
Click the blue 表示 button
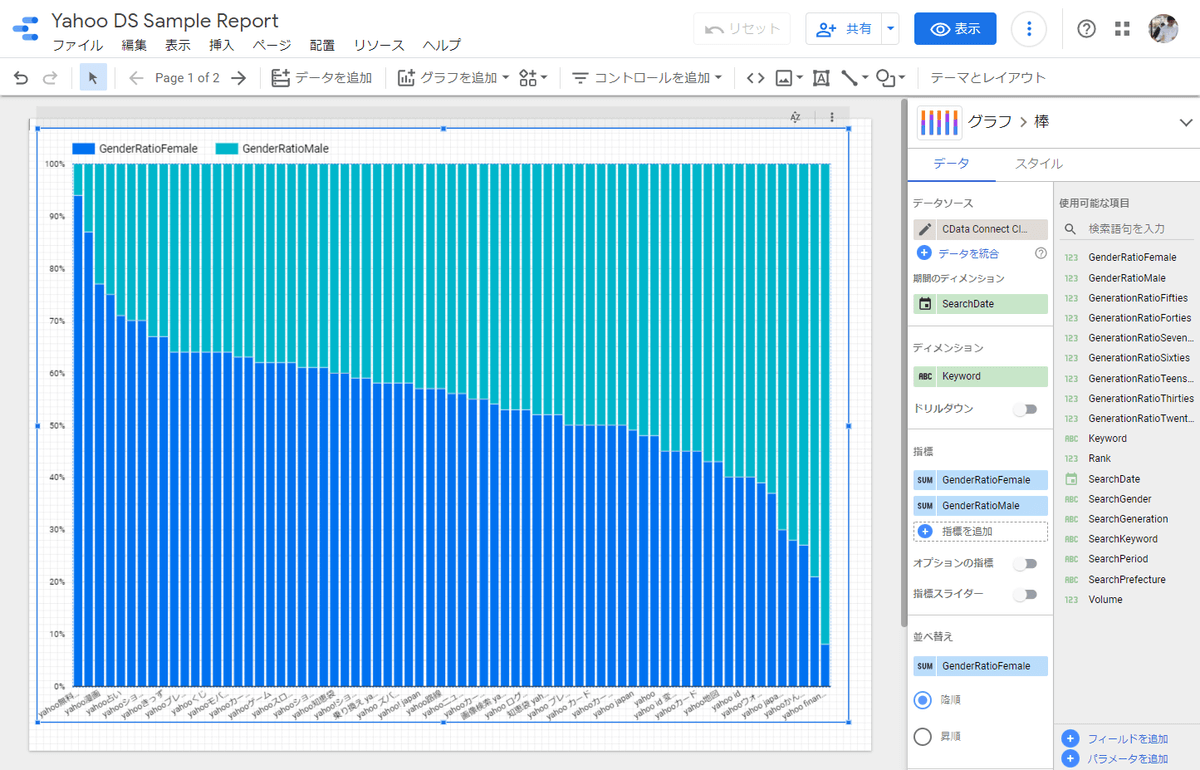[955, 29]
